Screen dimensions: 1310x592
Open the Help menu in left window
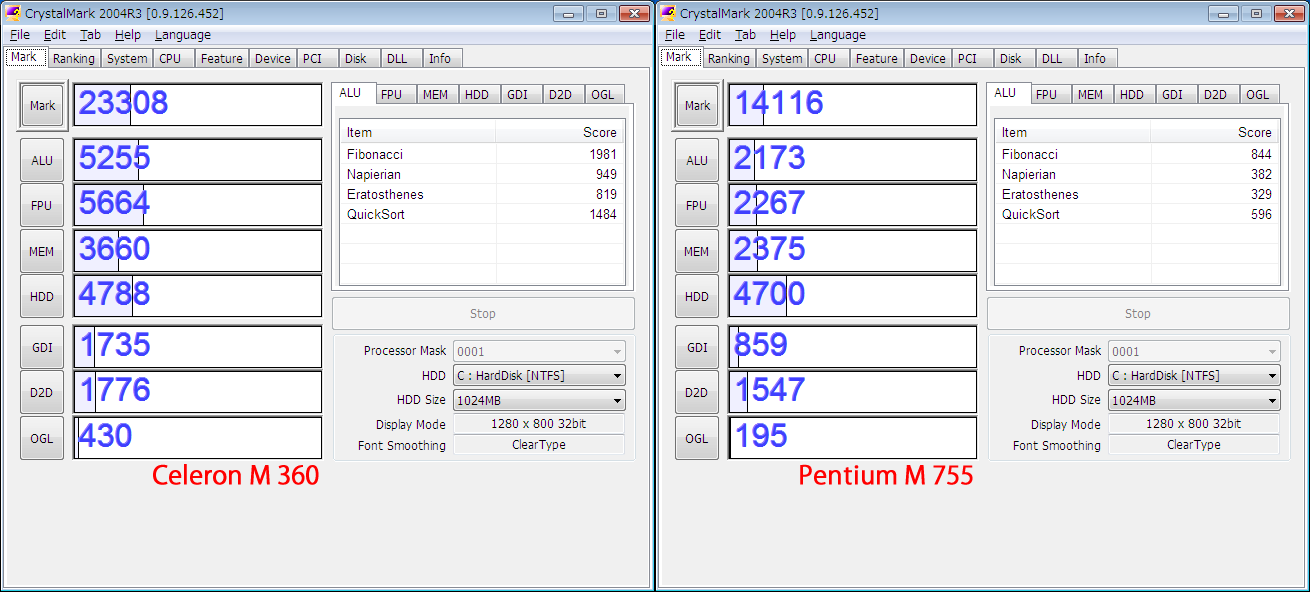click(x=128, y=35)
